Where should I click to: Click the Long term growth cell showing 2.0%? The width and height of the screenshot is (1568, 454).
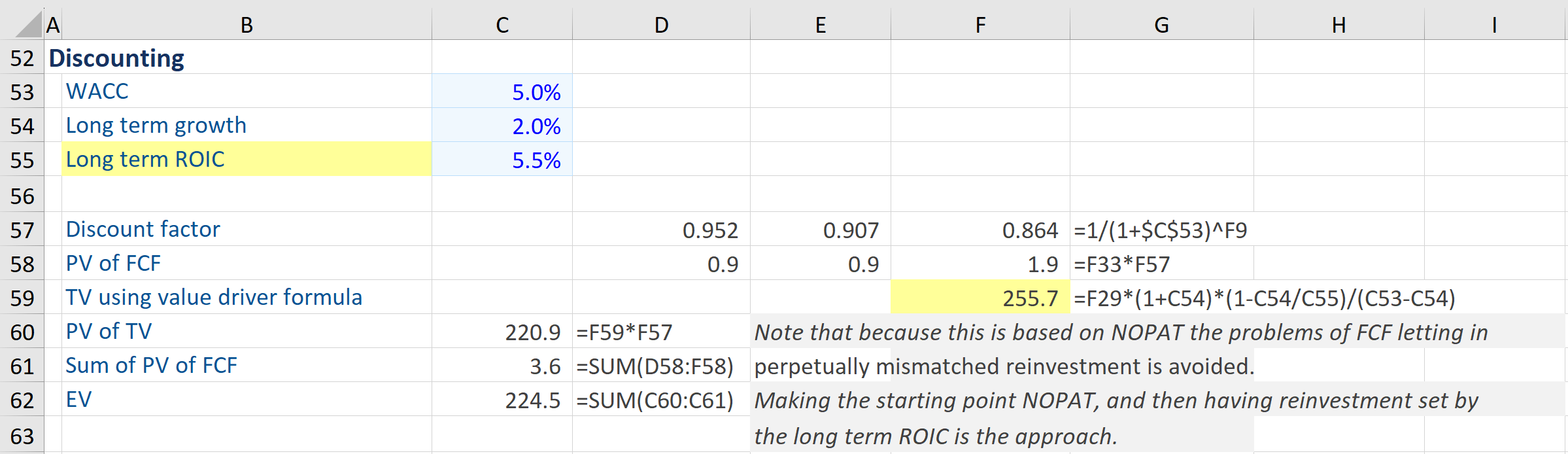(502, 126)
